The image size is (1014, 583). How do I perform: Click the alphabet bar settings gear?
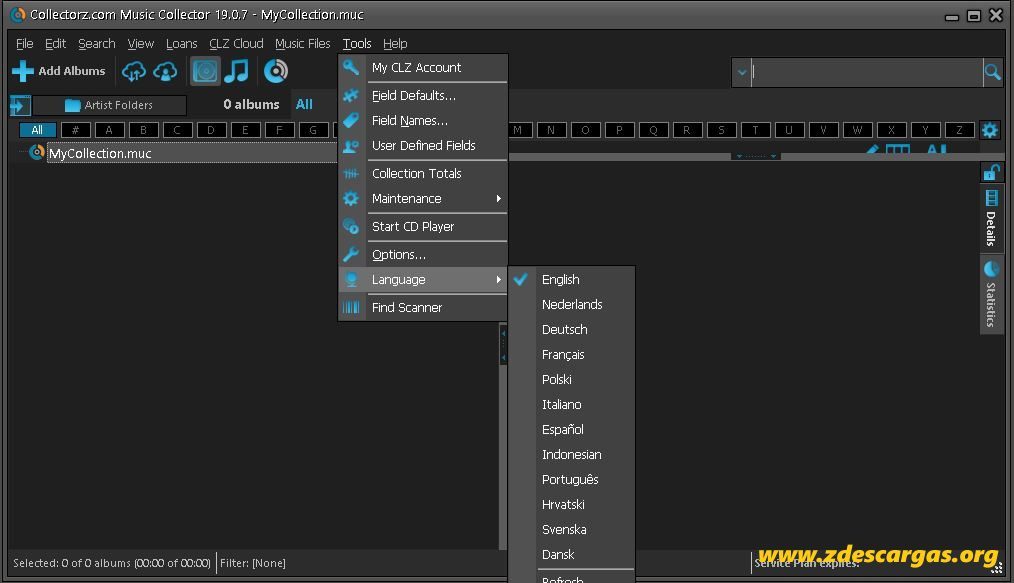click(x=989, y=130)
